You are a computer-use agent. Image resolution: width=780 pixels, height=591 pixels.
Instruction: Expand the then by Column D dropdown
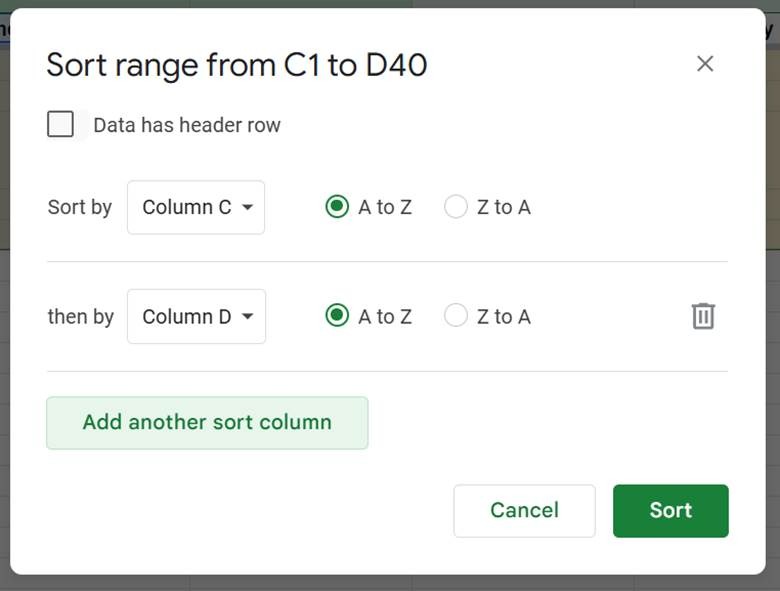coord(196,317)
